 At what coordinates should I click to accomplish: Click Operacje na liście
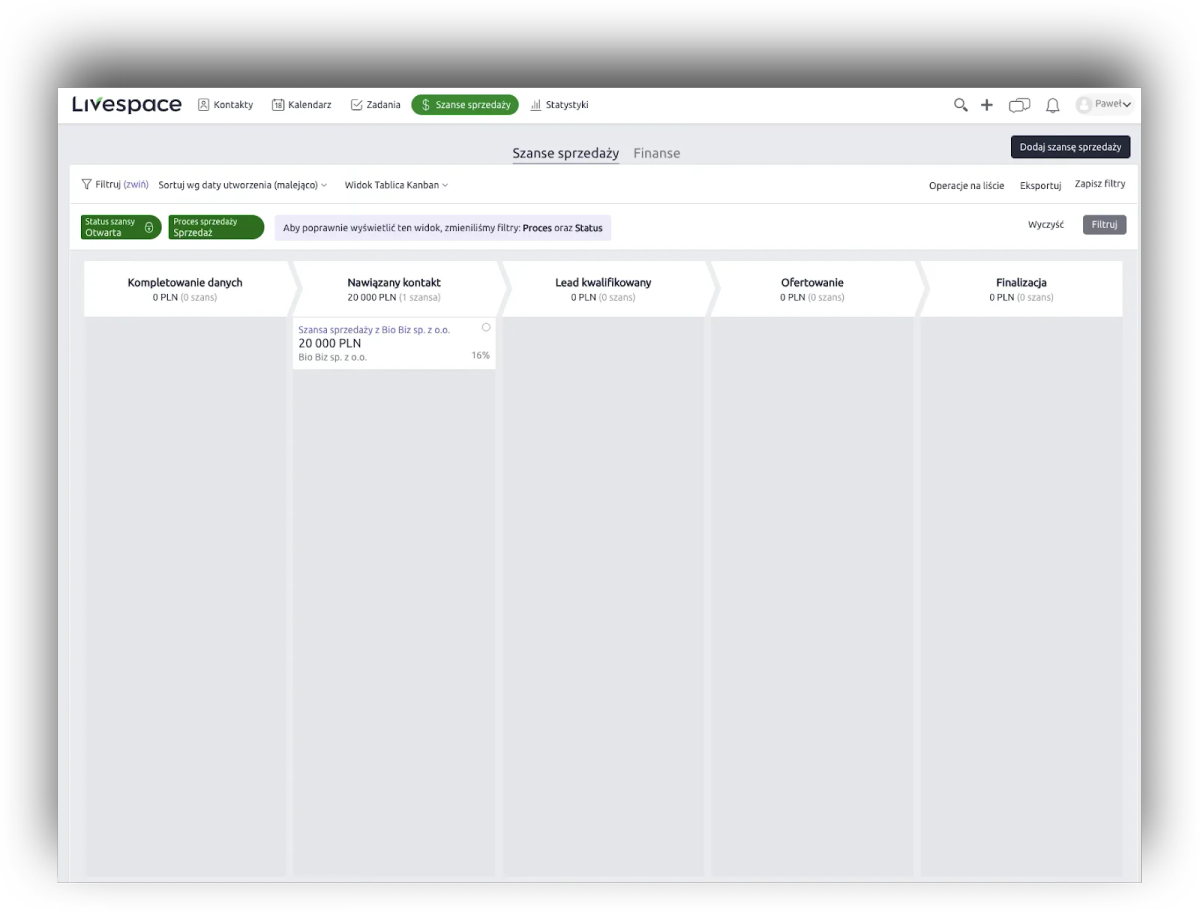click(x=967, y=185)
